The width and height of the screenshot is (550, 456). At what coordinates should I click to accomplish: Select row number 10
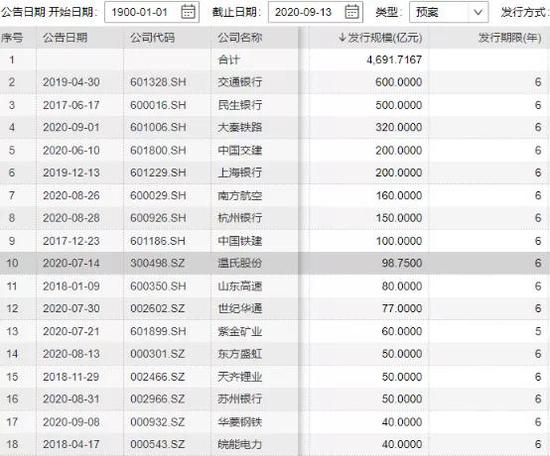coord(12,263)
